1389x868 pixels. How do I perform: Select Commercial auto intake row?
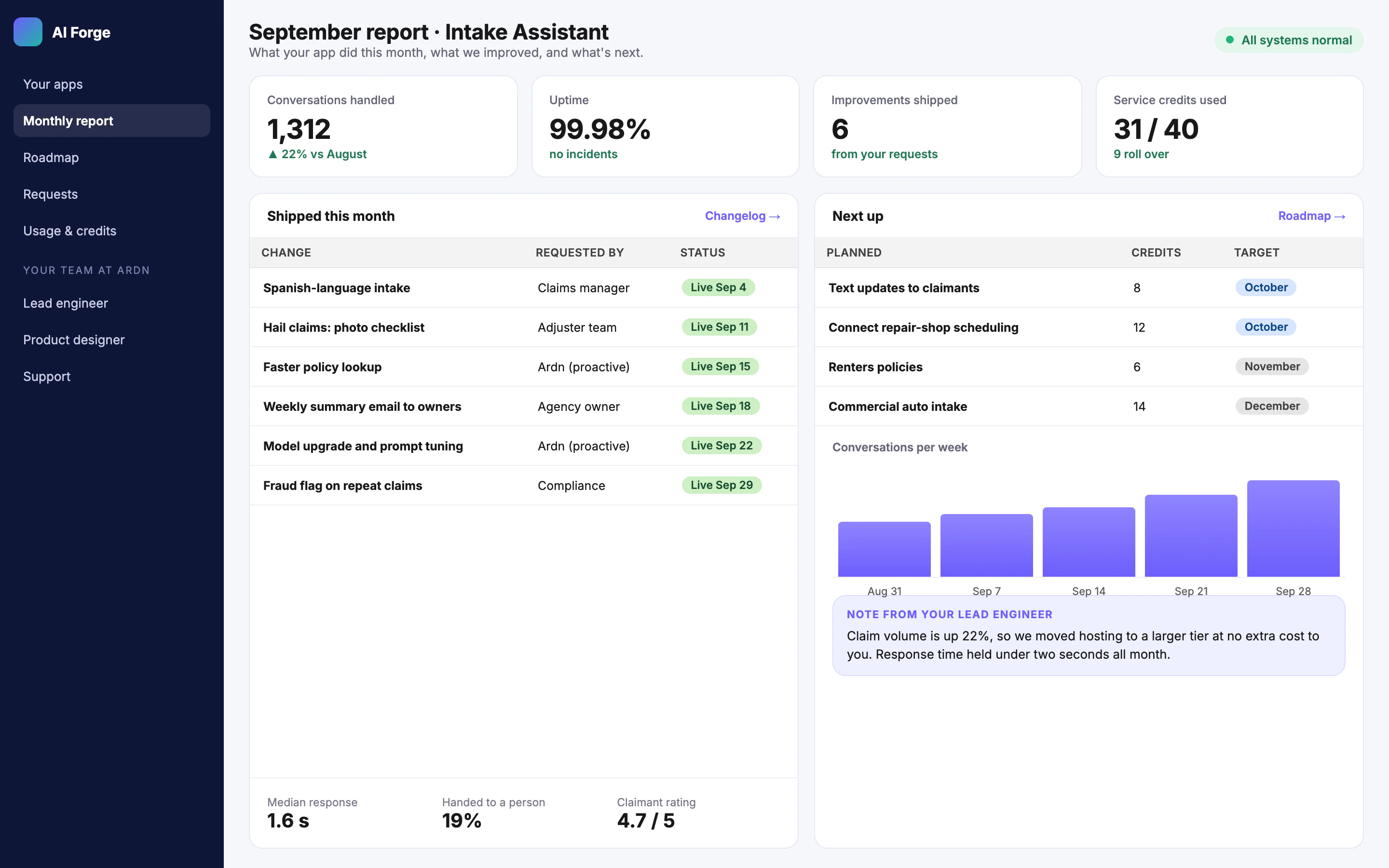coord(1088,407)
